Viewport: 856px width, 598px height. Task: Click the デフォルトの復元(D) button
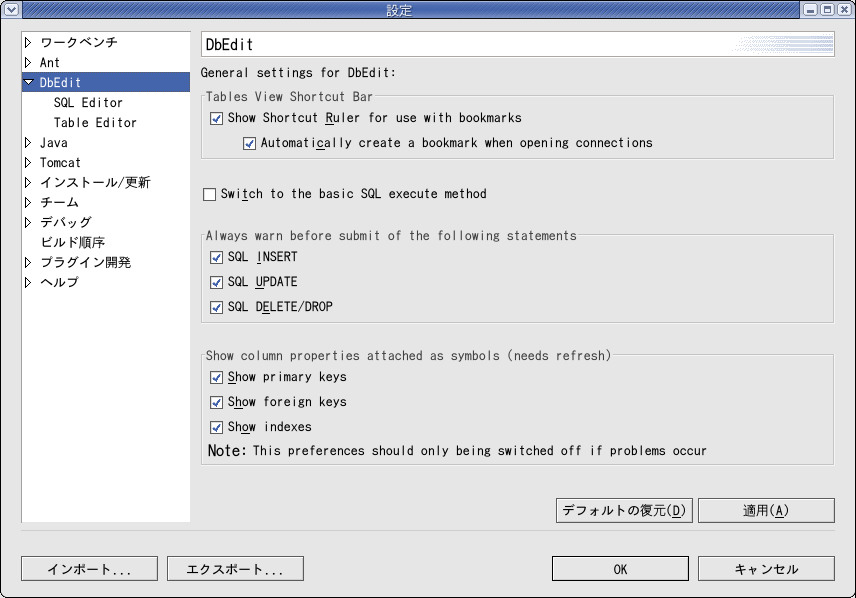point(624,510)
